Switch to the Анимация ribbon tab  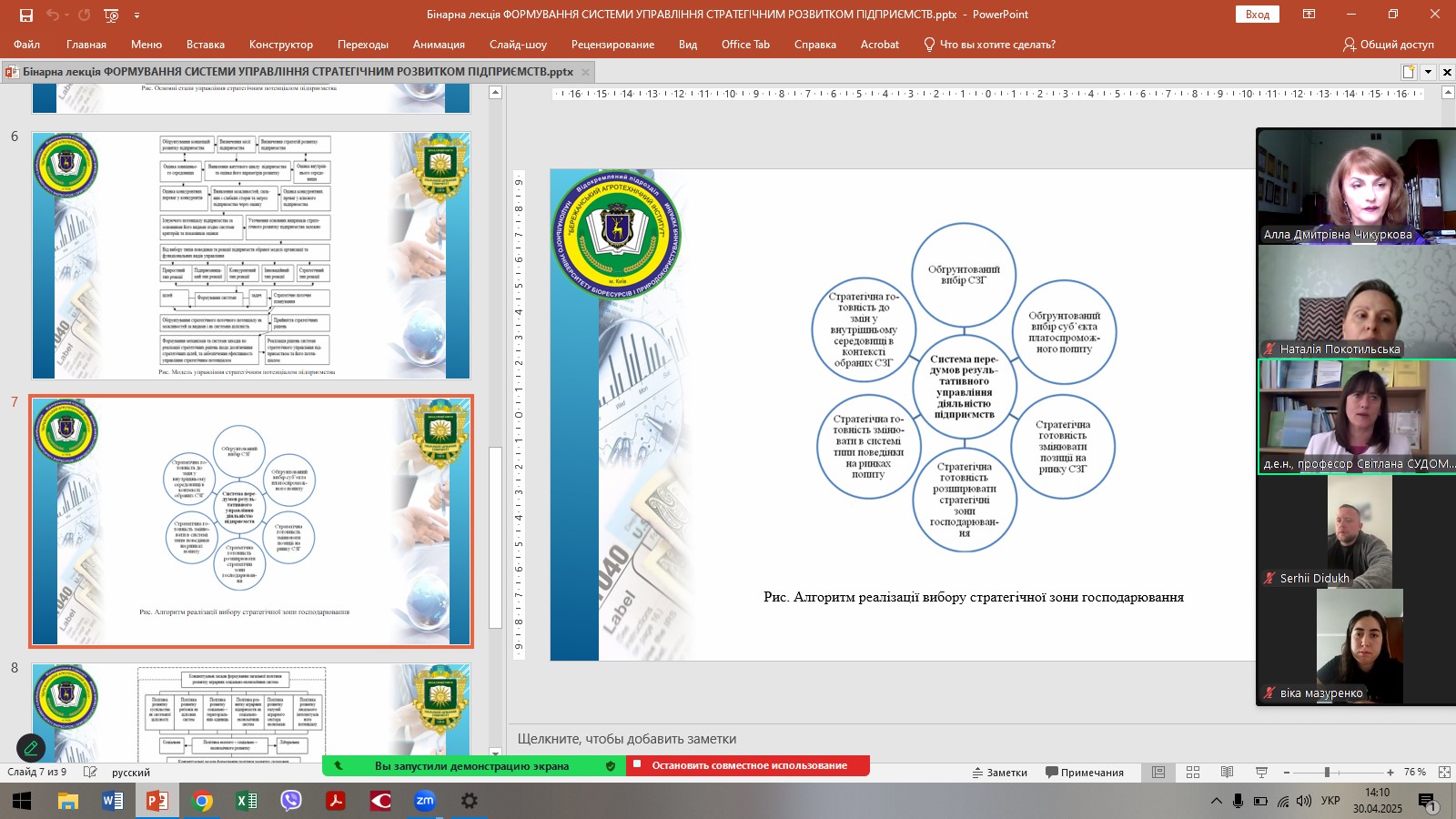[x=439, y=45]
